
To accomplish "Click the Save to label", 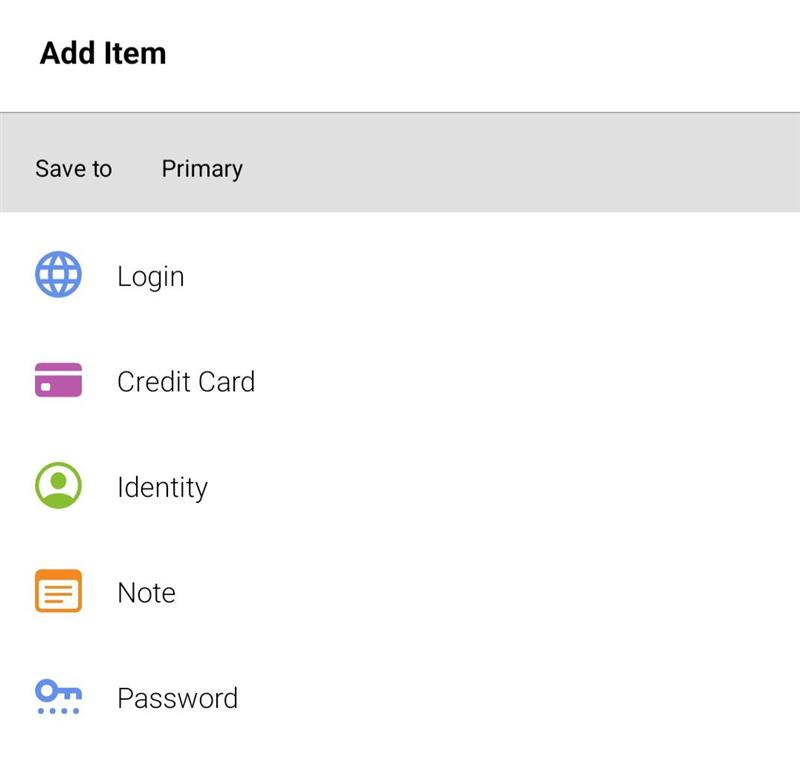I will point(73,169).
